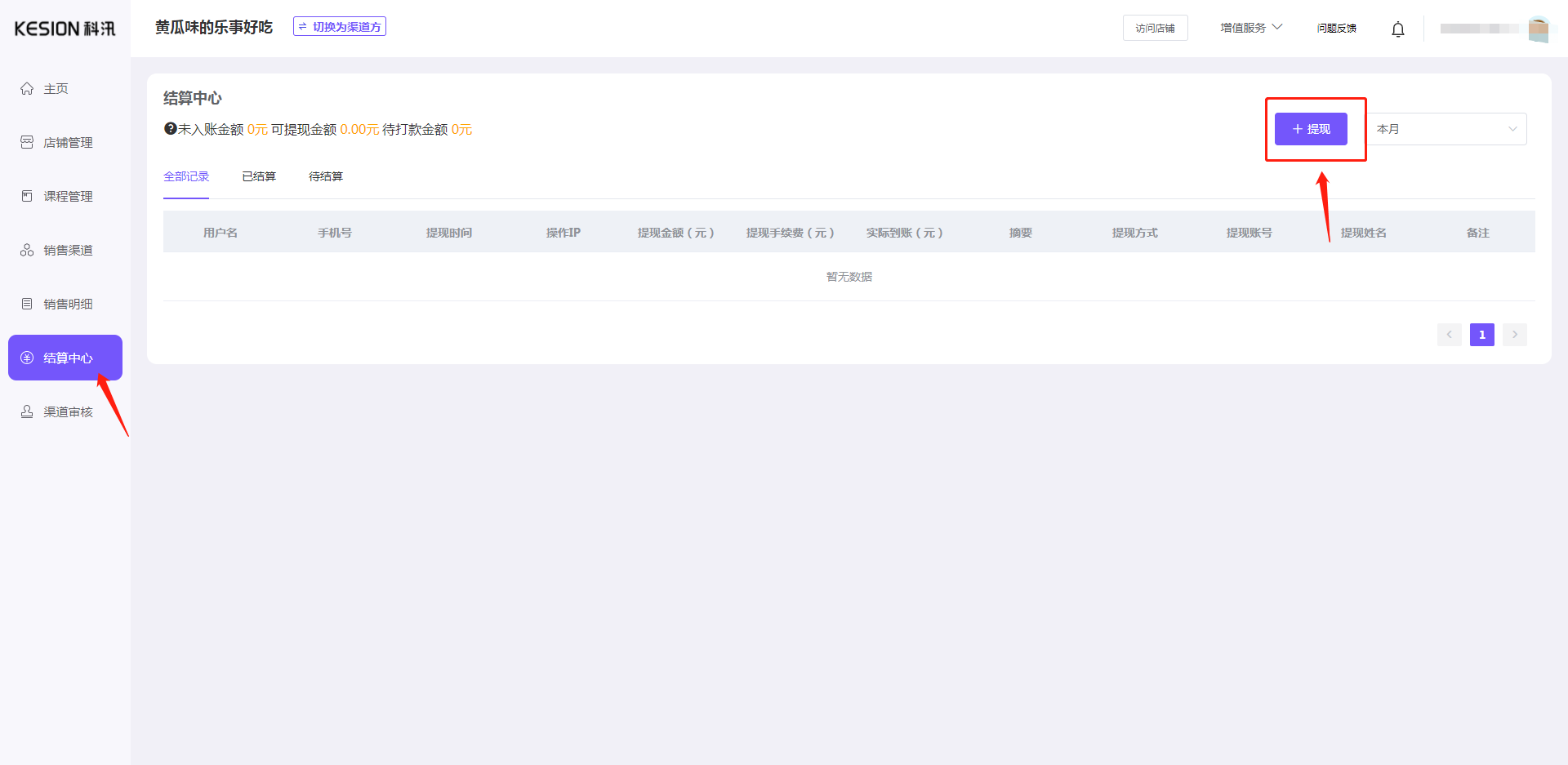1568x765 pixels.
Task: Click the shop icon beside 店铺管理
Action: [27, 142]
